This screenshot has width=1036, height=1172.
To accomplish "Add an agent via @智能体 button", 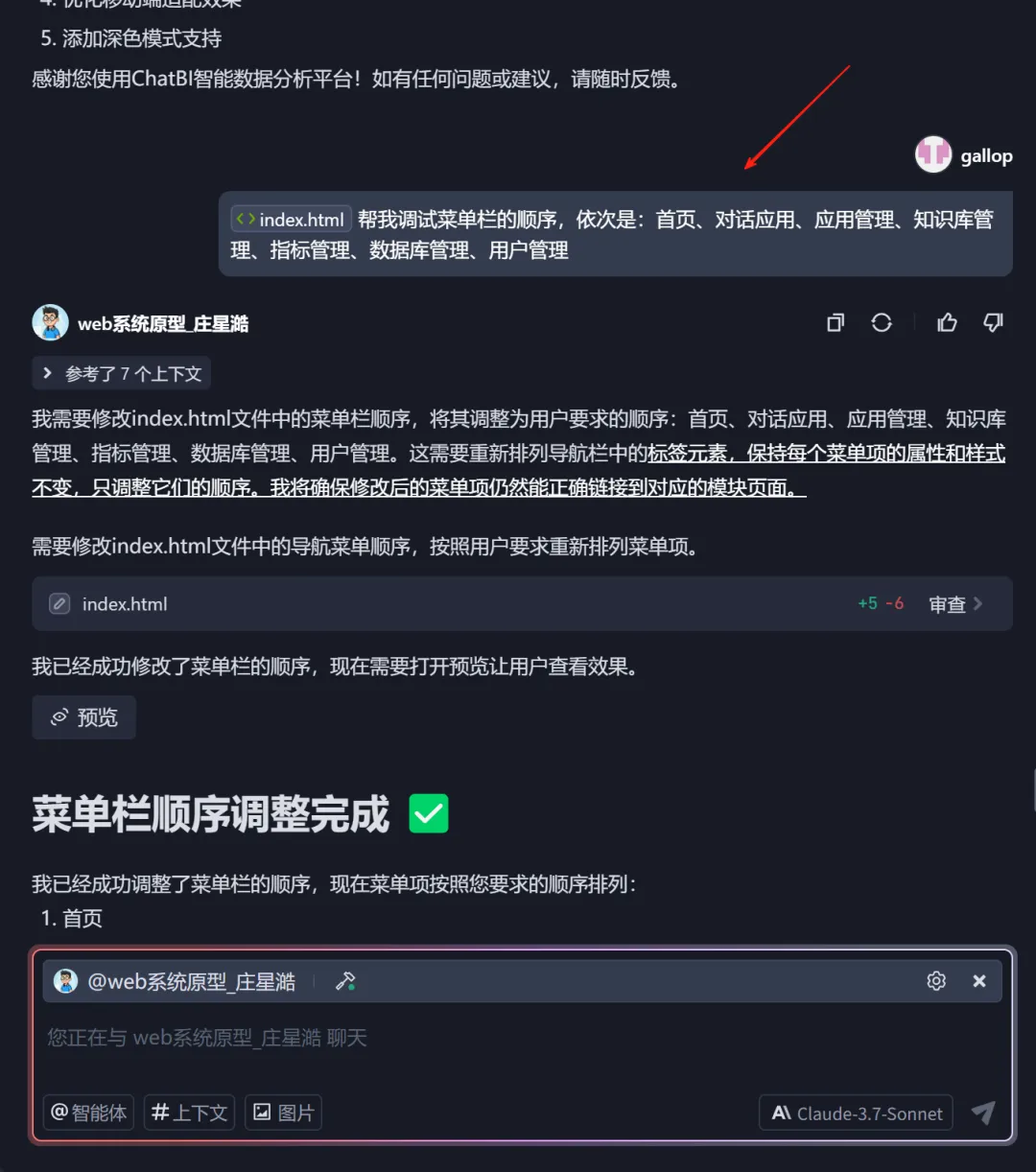I will tap(88, 1113).
